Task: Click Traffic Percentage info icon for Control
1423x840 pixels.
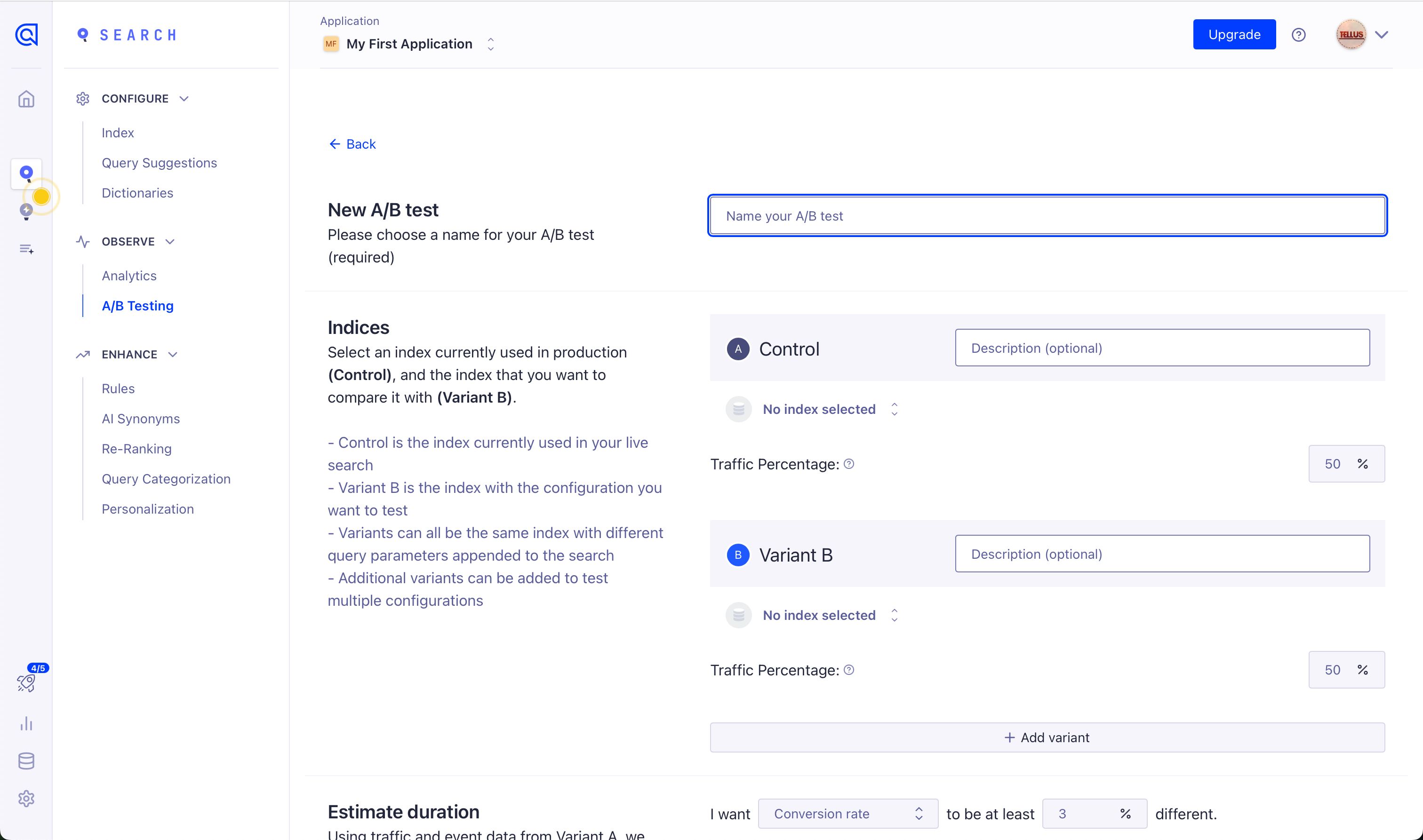Action: (849, 464)
